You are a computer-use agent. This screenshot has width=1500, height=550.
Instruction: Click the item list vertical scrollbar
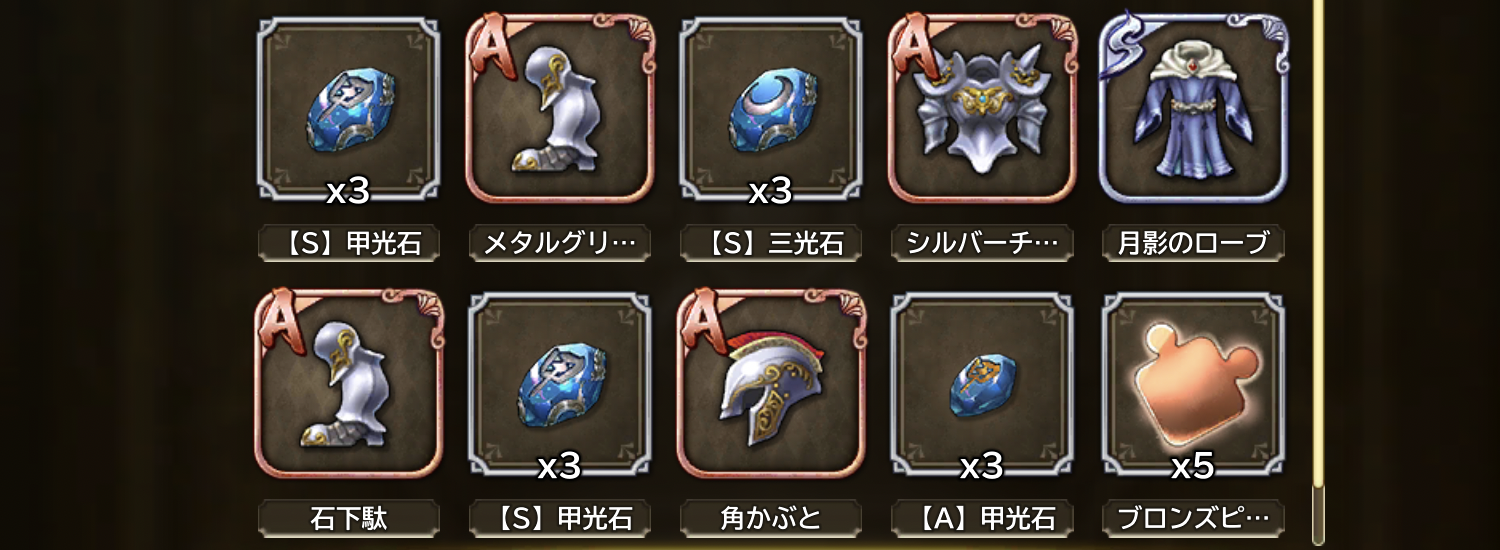click(x=1318, y=260)
